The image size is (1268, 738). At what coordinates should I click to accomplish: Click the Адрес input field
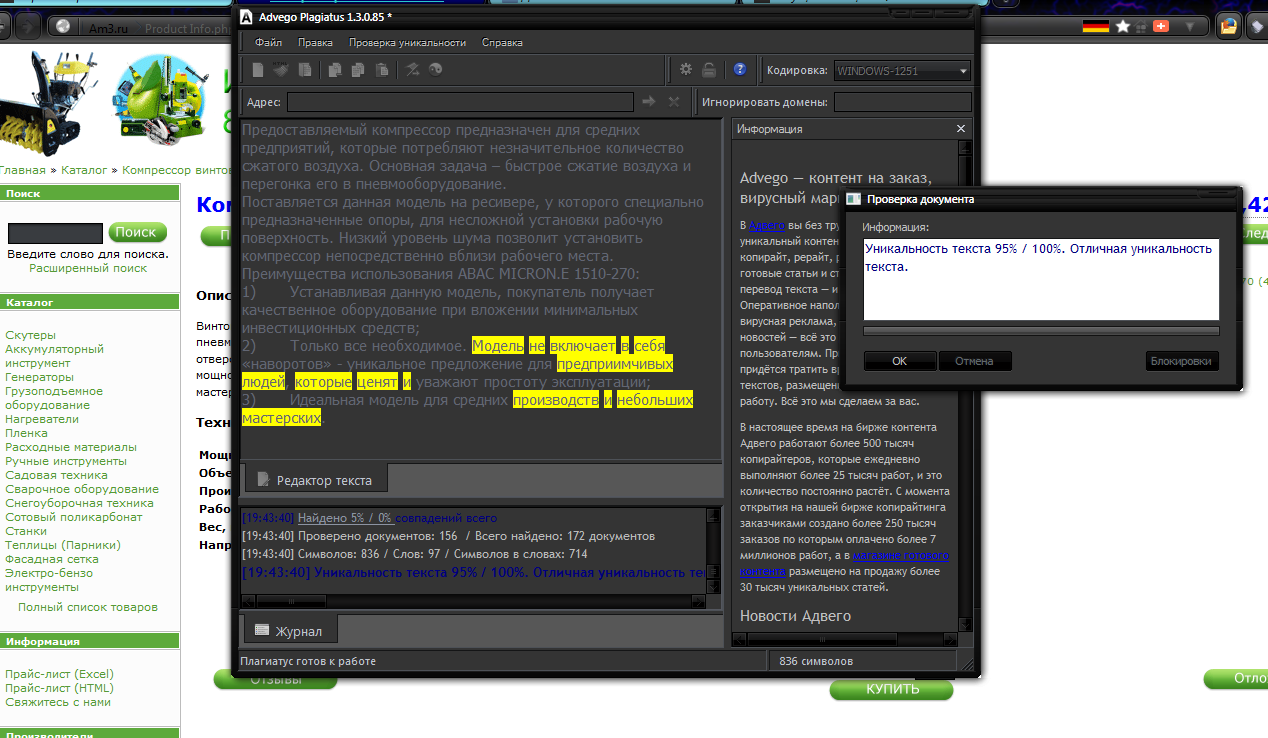pos(460,101)
